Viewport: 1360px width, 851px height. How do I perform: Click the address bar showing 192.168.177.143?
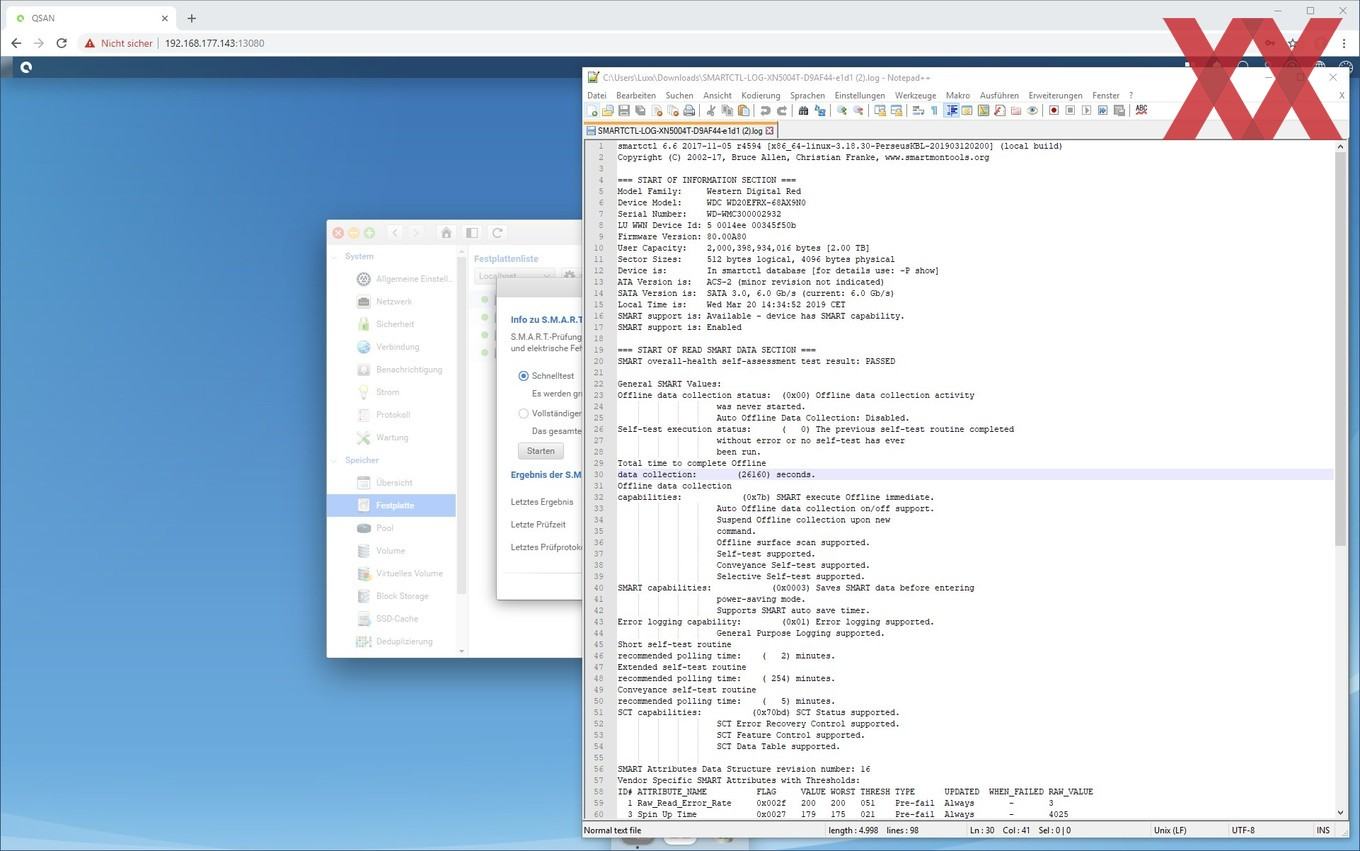(x=214, y=43)
